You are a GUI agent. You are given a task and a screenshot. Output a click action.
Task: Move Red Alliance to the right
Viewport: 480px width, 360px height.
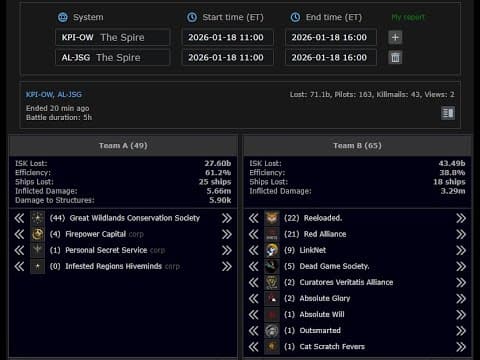[x=461, y=234]
